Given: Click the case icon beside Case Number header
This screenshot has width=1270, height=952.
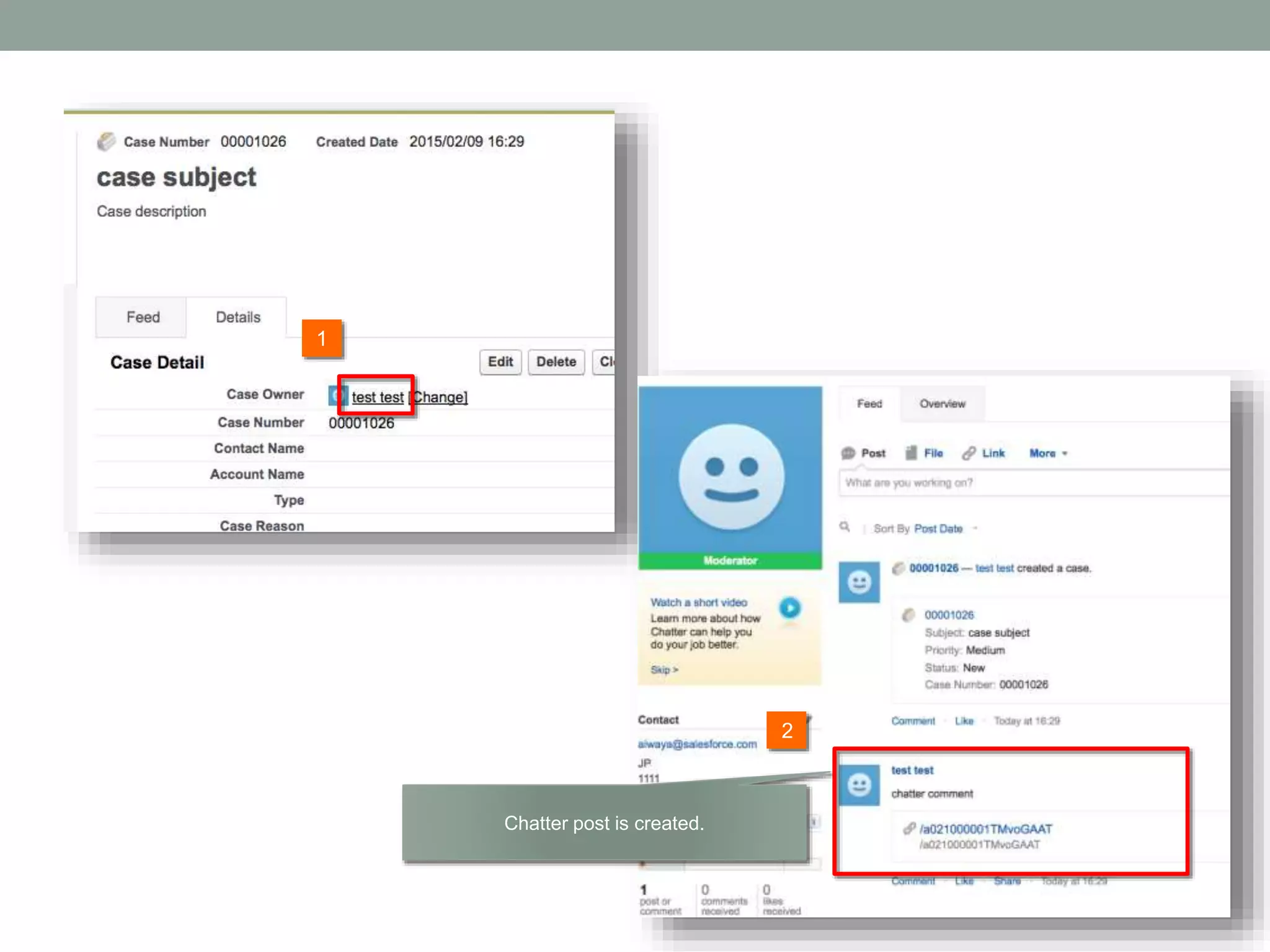Looking at the screenshot, I should tap(106, 141).
